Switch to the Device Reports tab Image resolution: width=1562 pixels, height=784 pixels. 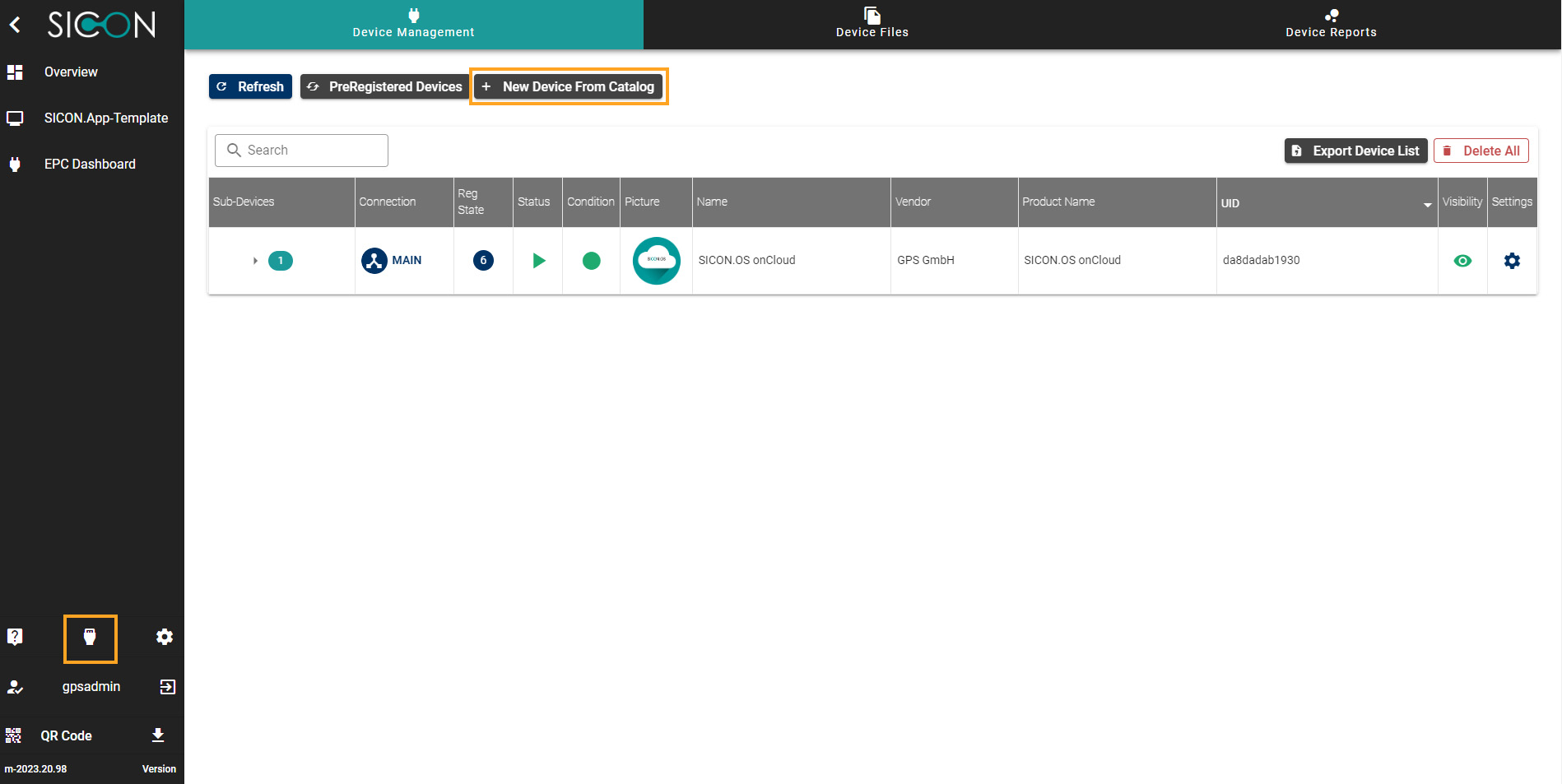[1331, 24]
